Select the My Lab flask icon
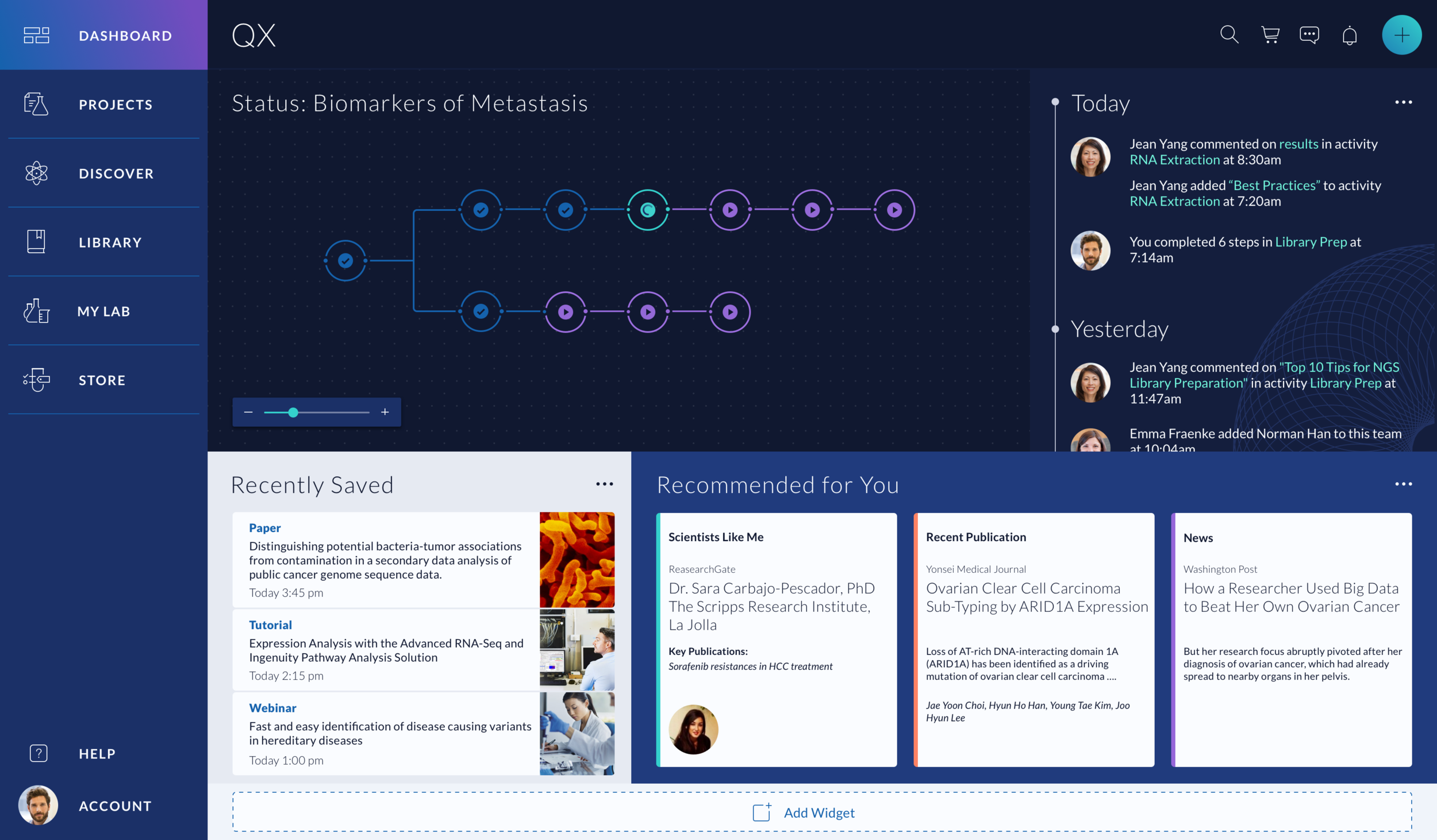Screen dimensions: 1437x840 click(36, 311)
